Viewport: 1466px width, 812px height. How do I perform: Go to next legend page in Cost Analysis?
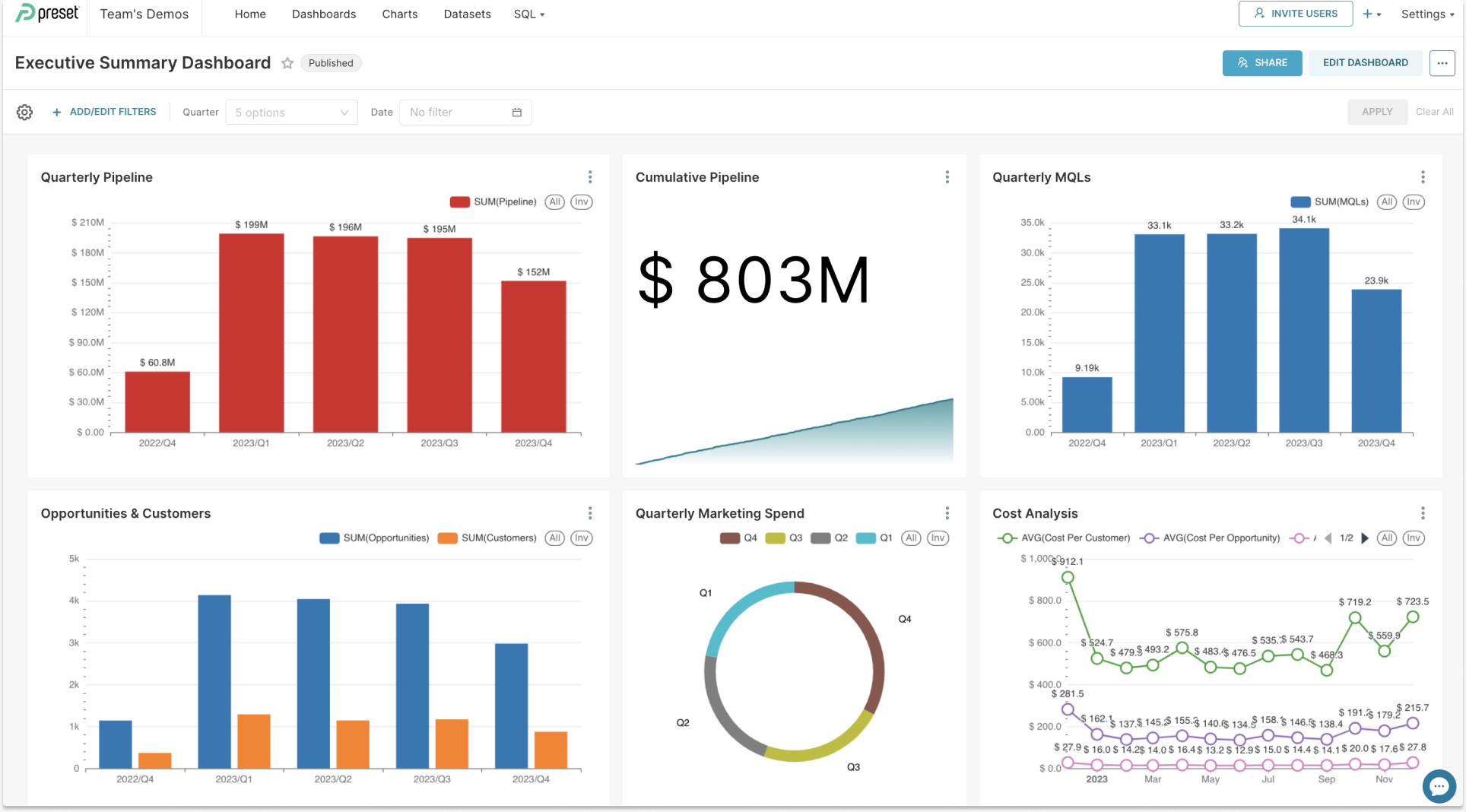pos(1365,538)
